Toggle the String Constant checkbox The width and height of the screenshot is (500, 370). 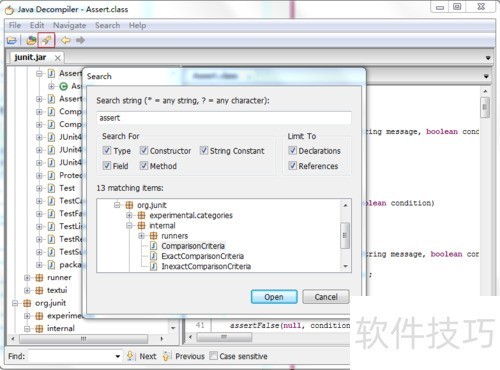point(204,150)
